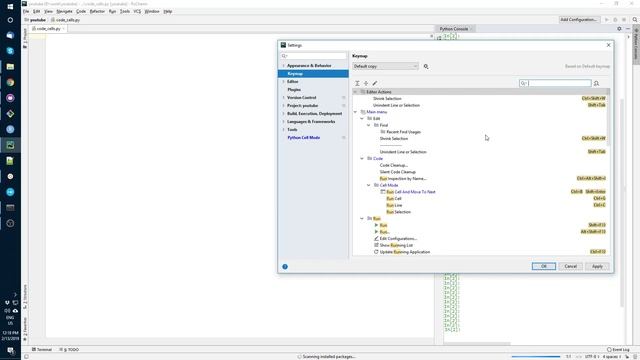Image resolution: width=640 pixels, height=360 pixels.
Task: Open Terminal tool window
Action: click(42, 349)
